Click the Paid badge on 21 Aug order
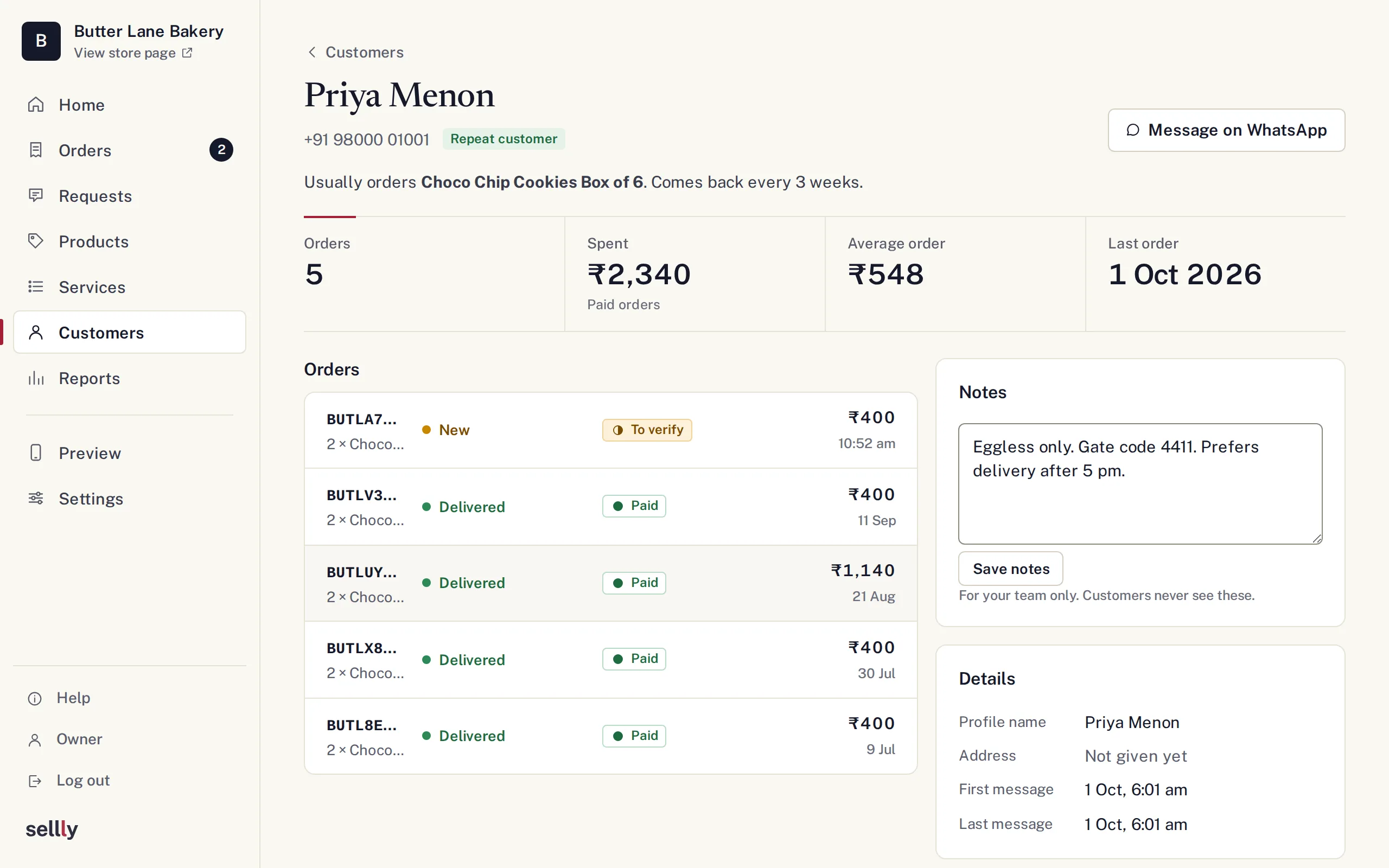Screen dimensions: 1389x868 634,583
